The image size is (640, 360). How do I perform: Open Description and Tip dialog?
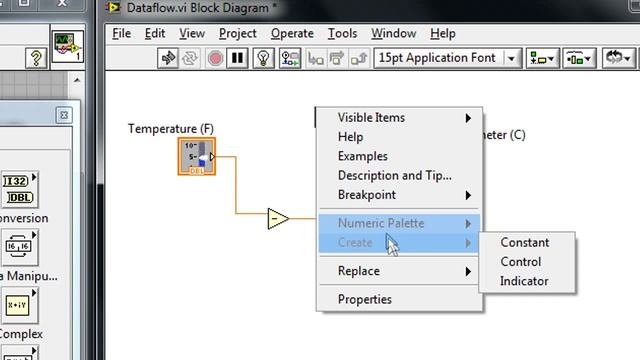click(399, 176)
